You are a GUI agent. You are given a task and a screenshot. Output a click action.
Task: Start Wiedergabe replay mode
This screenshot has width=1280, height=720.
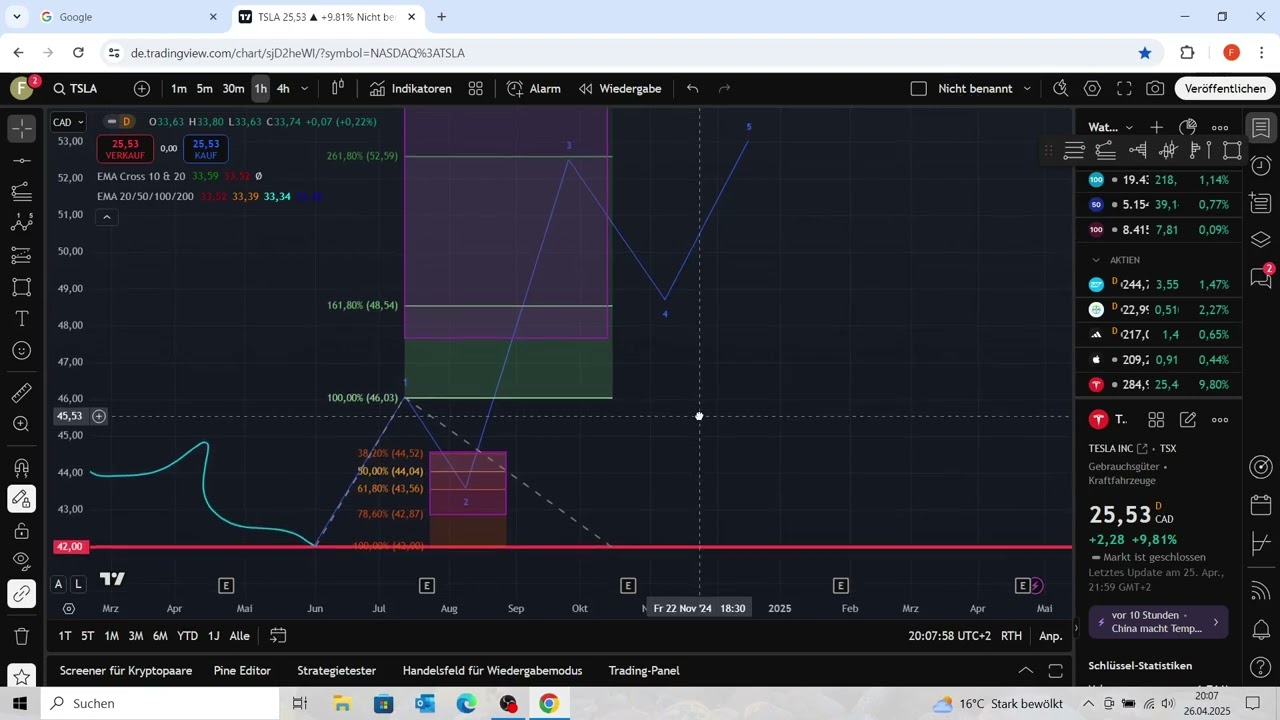(x=620, y=89)
